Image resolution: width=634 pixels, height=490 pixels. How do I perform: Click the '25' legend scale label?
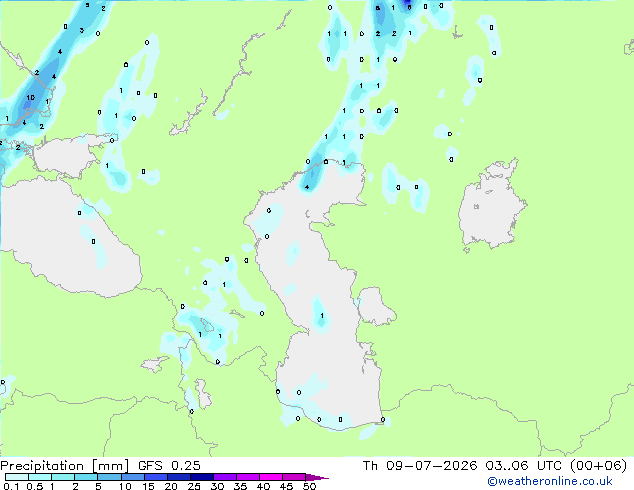[194, 486]
